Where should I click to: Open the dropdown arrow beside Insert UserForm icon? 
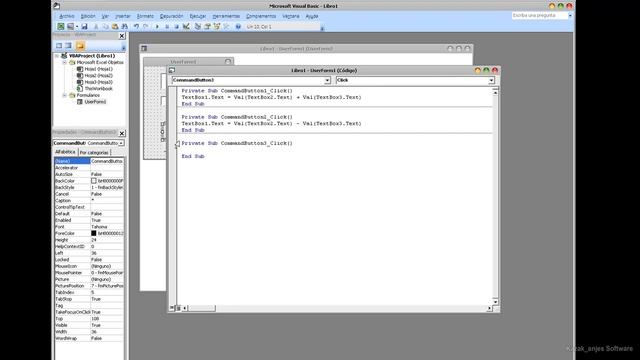click(x=77, y=27)
